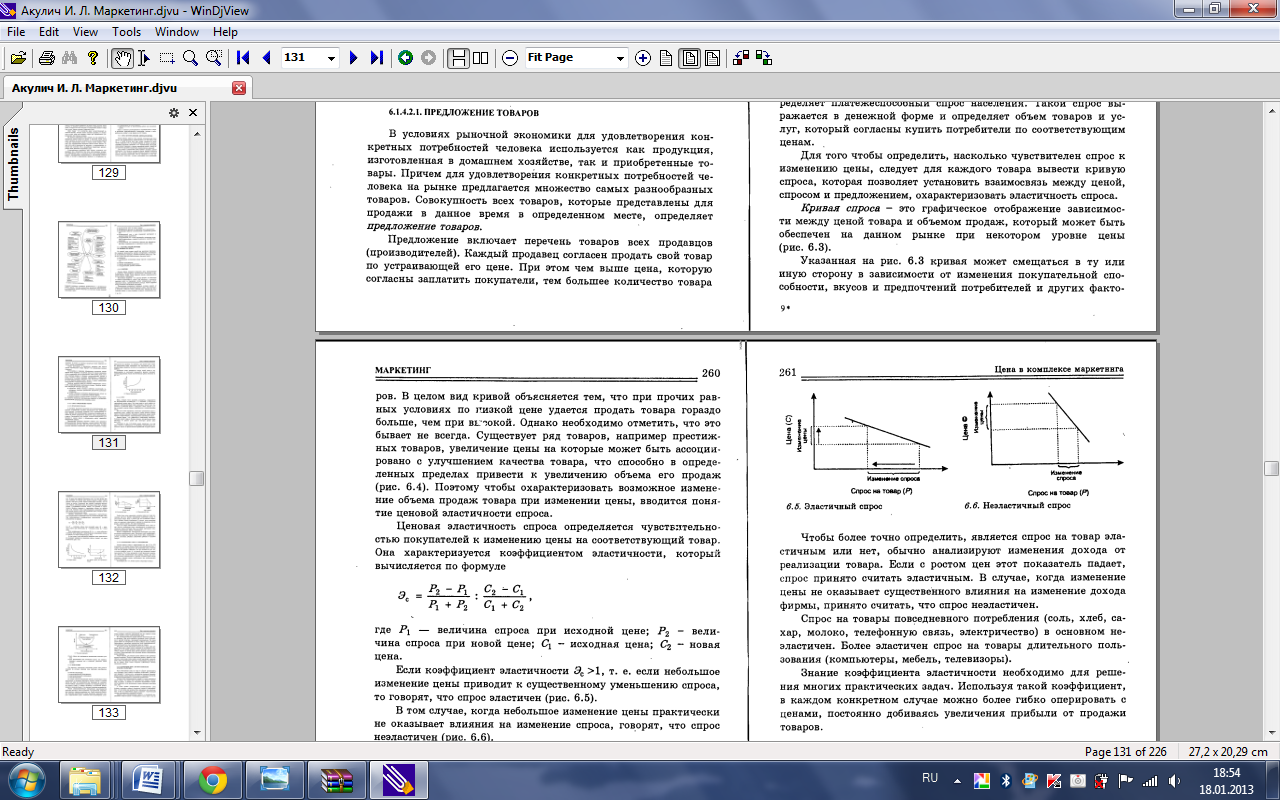Click the zoom in plus icon

(x=642, y=58)
